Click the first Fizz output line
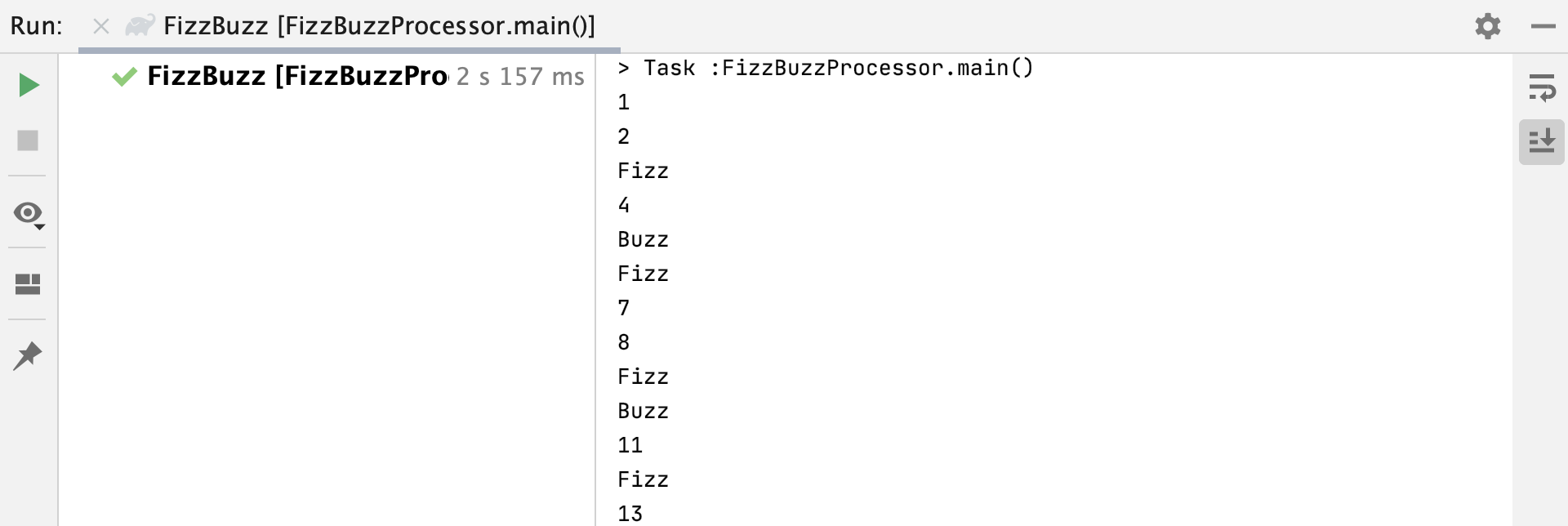Screen dimensions: 1568x526 pos(644,171)
